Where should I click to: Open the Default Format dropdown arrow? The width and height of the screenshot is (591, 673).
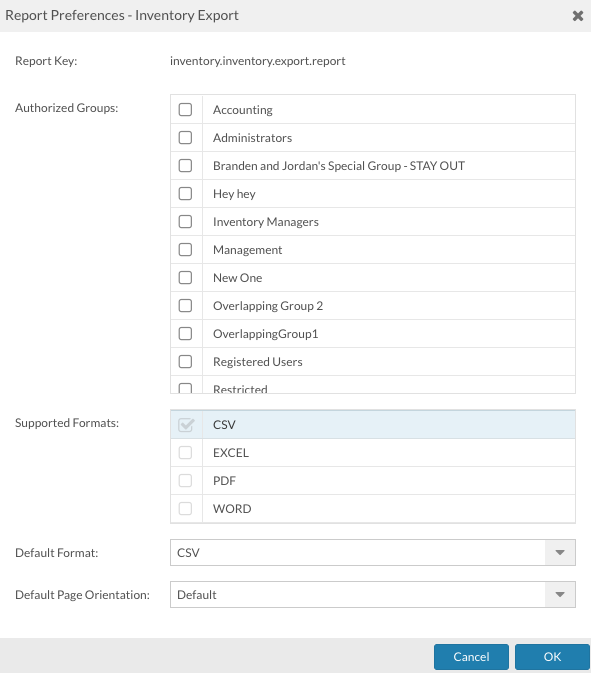pos(560,552)
